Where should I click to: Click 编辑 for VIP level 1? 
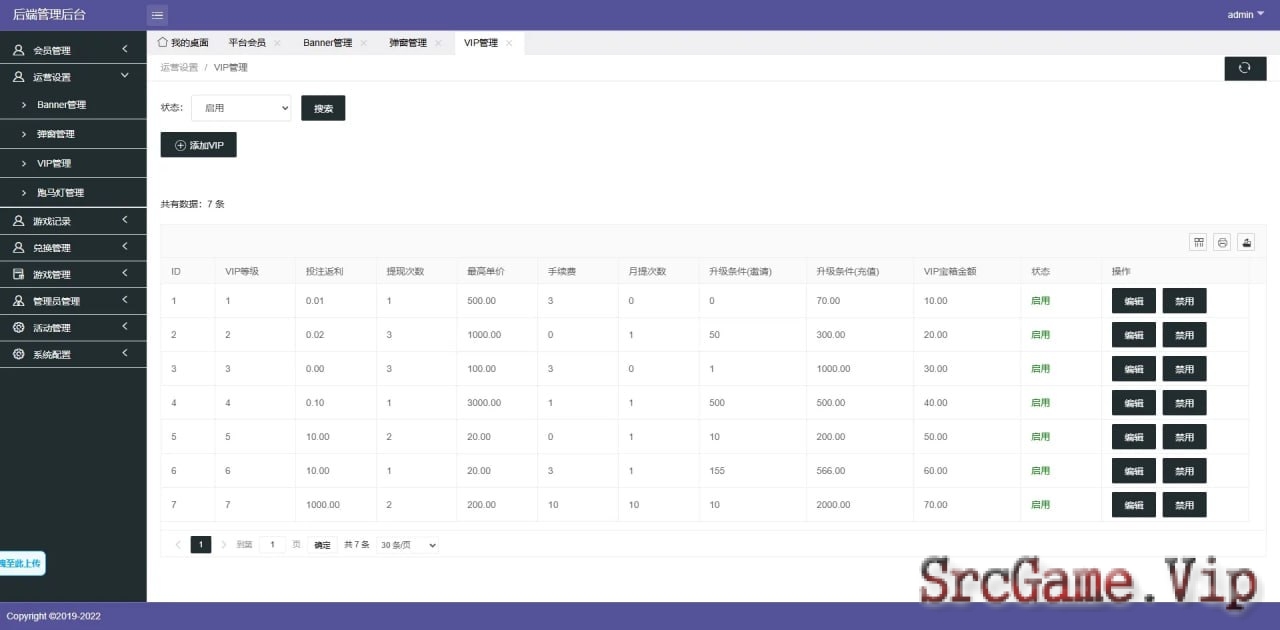[1134, 301]
